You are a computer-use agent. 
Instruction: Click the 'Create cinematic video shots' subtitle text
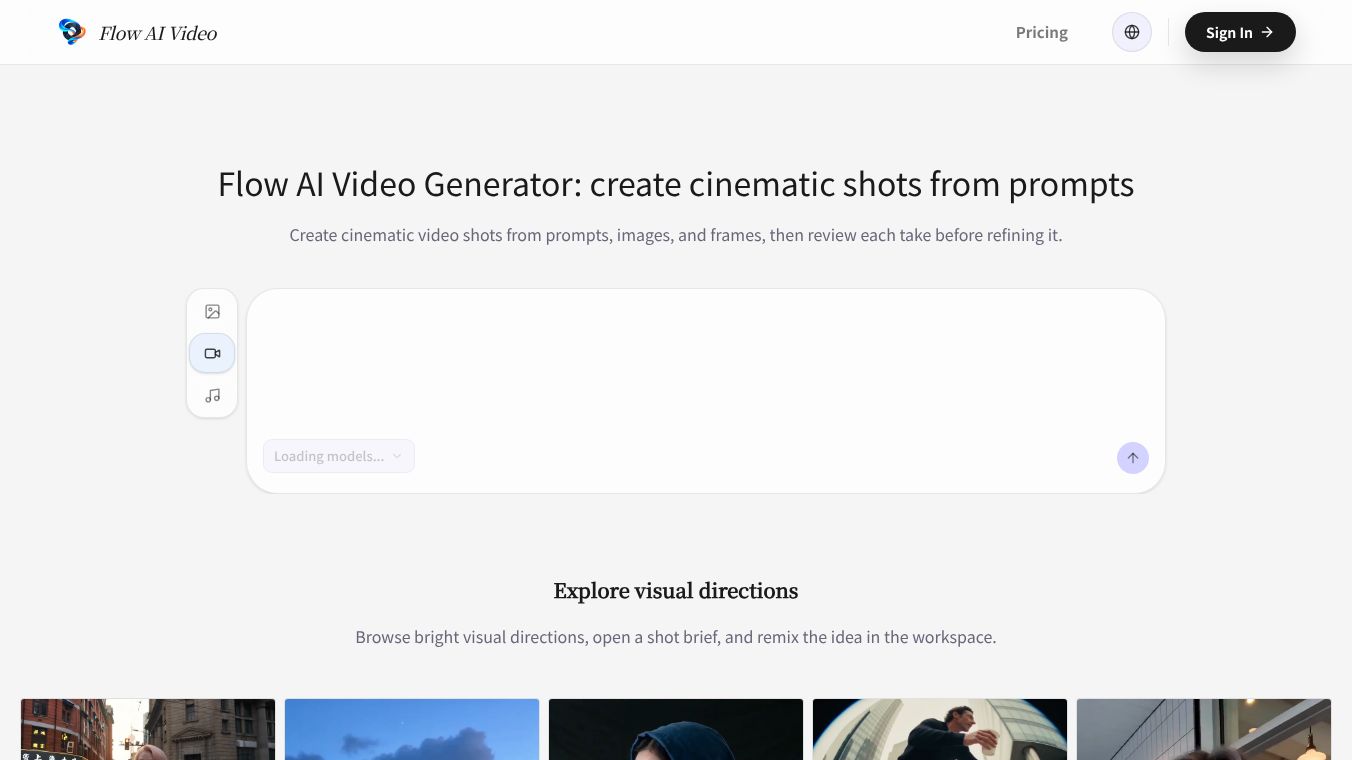pyautogui.click(x=676, y=235)
